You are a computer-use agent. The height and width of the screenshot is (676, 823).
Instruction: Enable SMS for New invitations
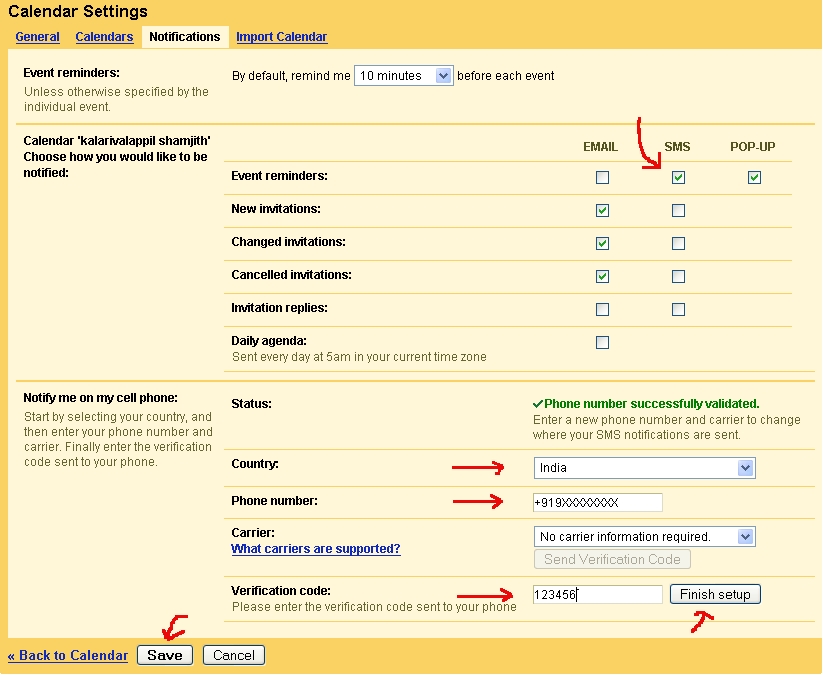(x=678, y=210)
